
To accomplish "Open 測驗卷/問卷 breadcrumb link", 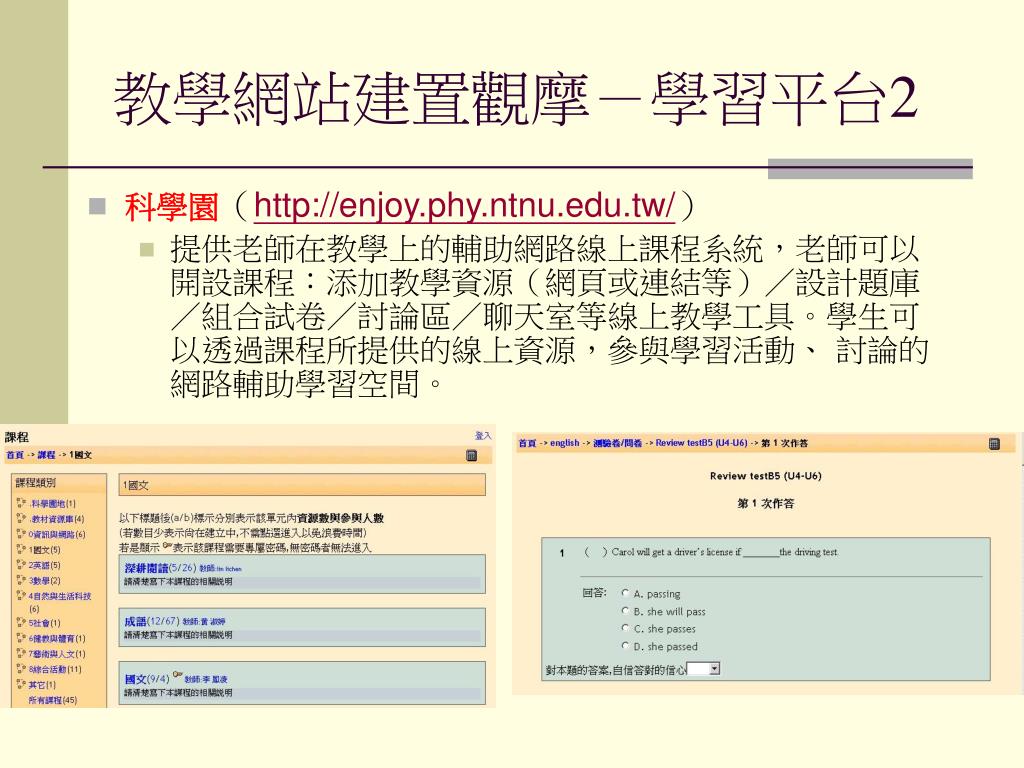I will 618,443.
